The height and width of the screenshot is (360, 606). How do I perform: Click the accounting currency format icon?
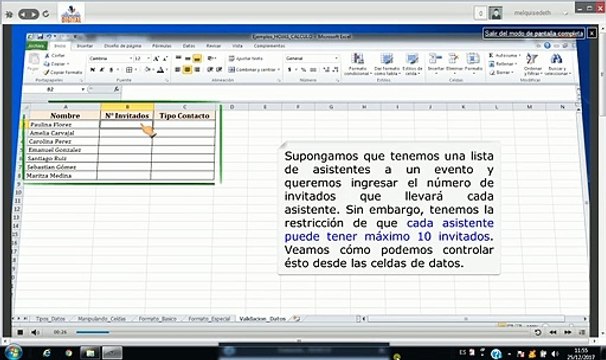pyautogui.click(x=289, y=70)
